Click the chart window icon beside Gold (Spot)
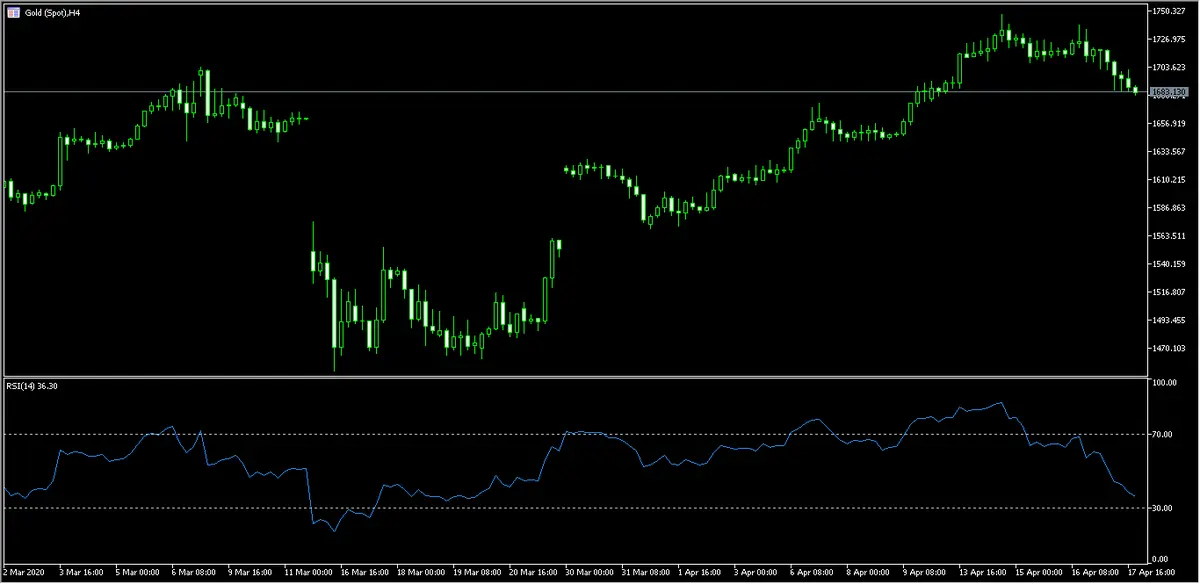Image resolution: width=1200 pixels, height=584 pixels. 10,12
